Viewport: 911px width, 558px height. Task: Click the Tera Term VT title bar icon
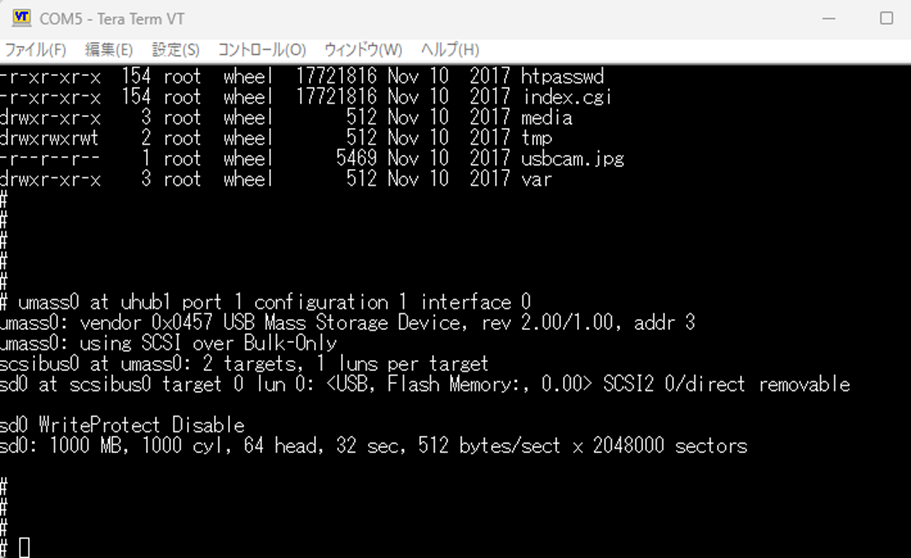(x=21, y=19)
